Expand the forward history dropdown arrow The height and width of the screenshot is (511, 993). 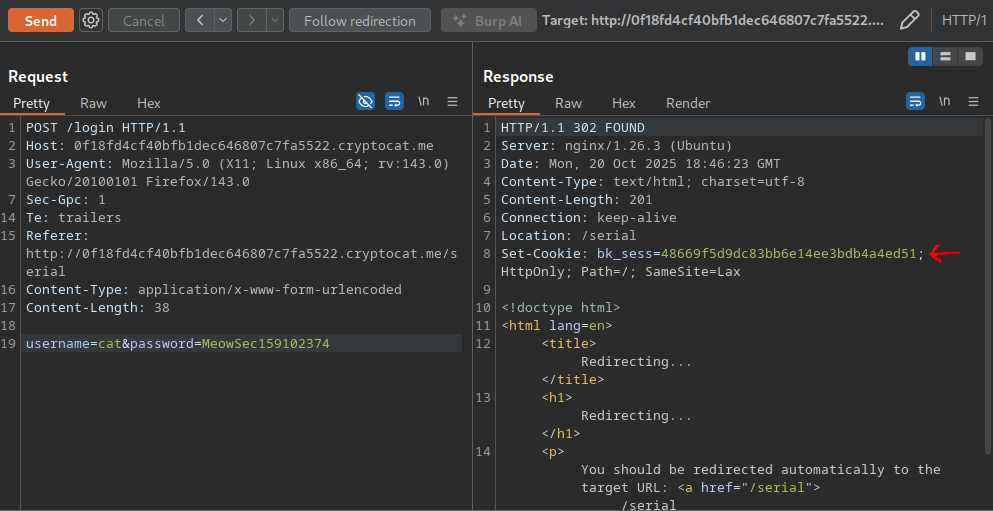[x=274, y=20]
